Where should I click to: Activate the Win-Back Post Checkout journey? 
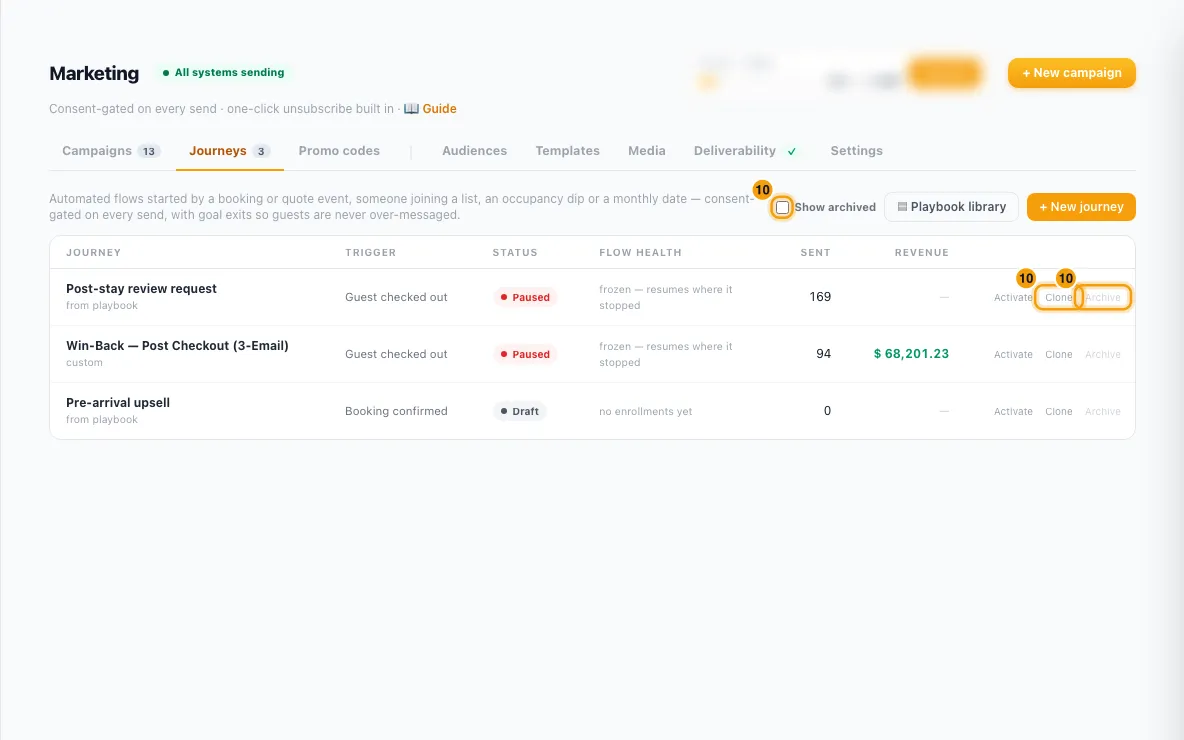tap(1013, 354)
